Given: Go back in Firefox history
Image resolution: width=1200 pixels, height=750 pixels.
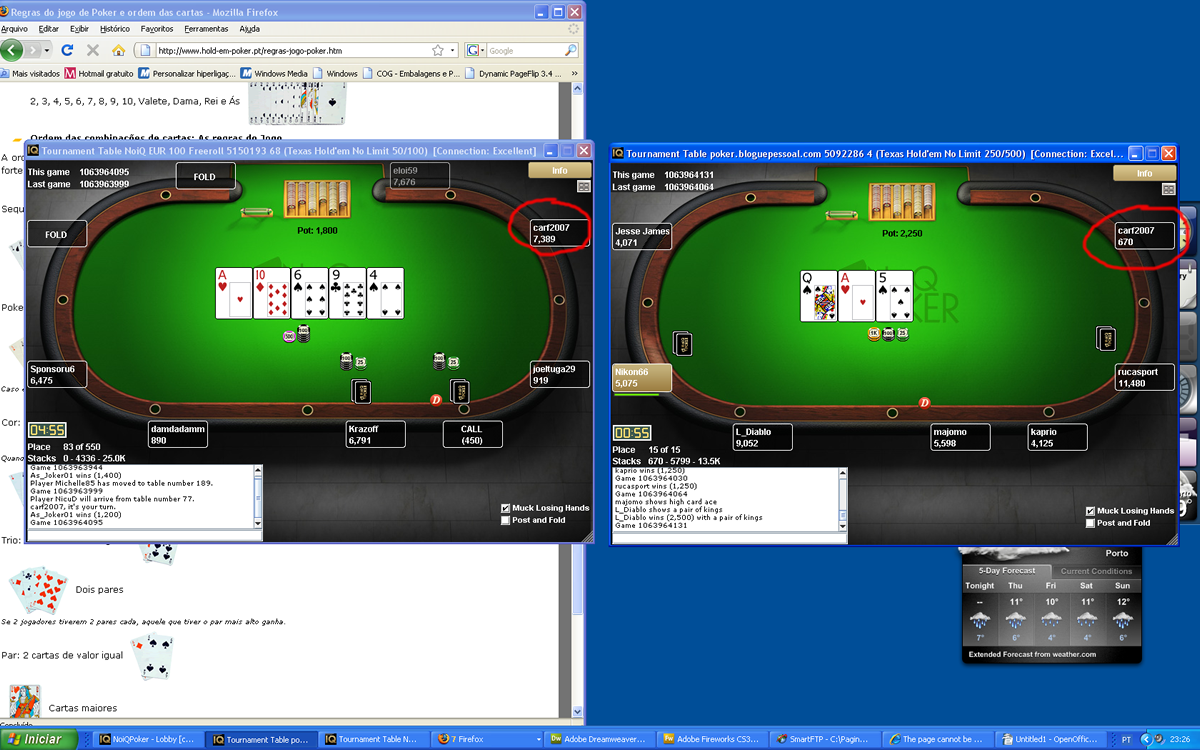Looking at the screenshot, I should 12,49.
